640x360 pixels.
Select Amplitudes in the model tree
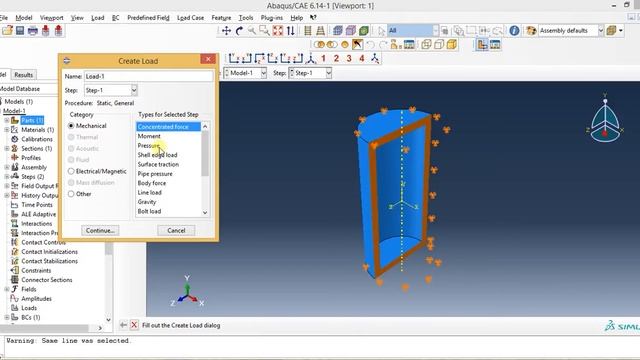point(36,299)
